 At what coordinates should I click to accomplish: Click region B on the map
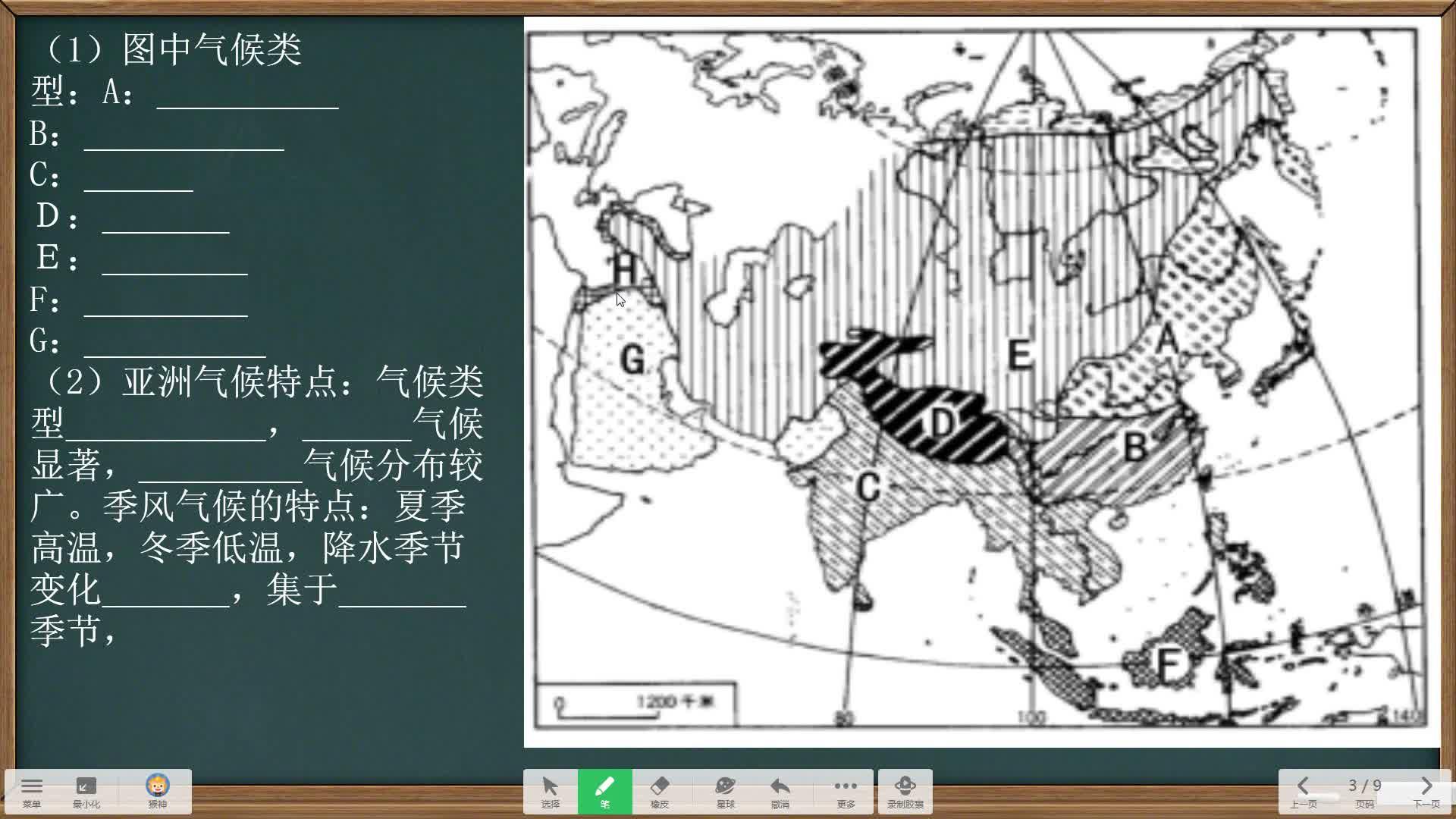click(1134, 447)
